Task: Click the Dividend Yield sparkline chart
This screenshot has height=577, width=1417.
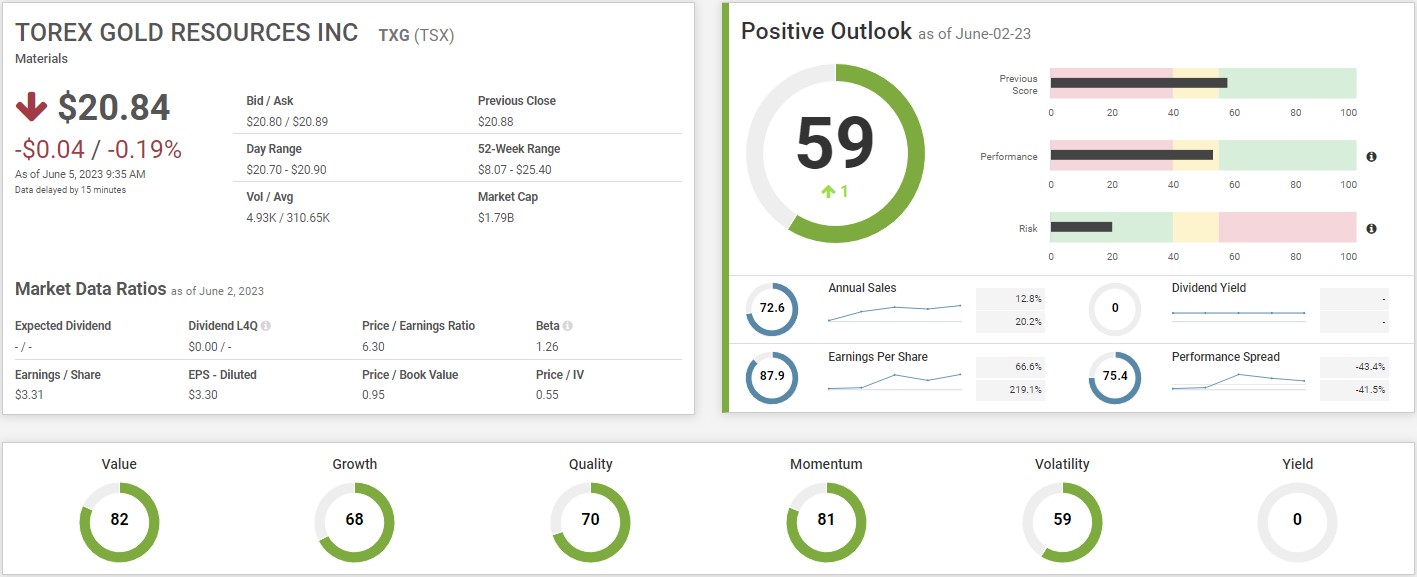Action: click(1239, 313)
